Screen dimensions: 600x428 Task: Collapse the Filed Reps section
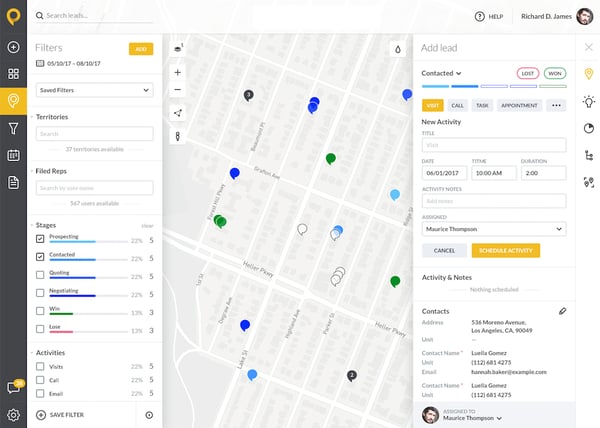click(32, 171)
